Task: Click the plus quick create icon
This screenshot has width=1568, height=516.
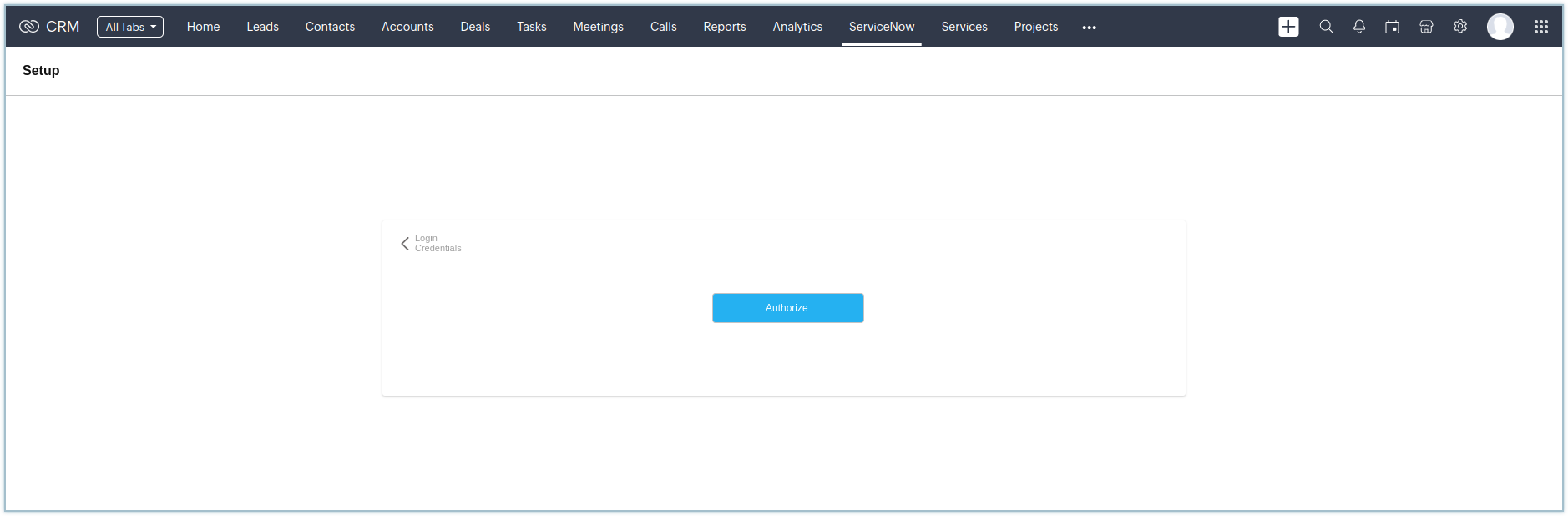Action: (x=1288, y=27)
